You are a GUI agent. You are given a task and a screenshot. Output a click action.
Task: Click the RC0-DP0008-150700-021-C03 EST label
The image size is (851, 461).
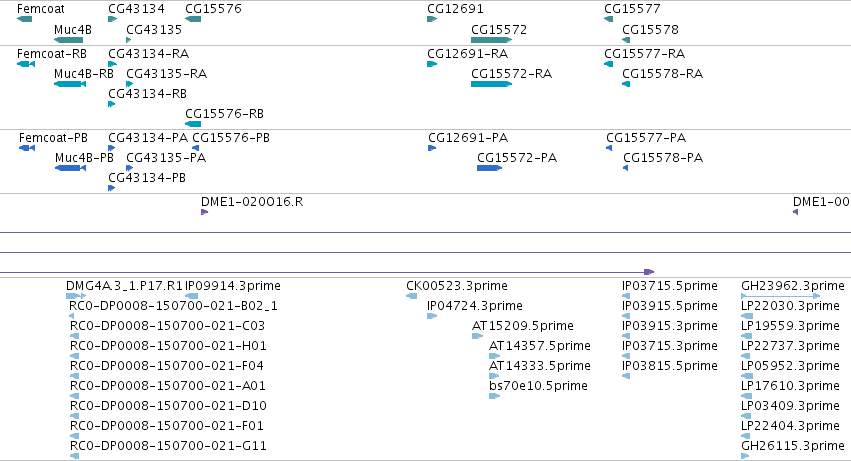click(168, 326)
